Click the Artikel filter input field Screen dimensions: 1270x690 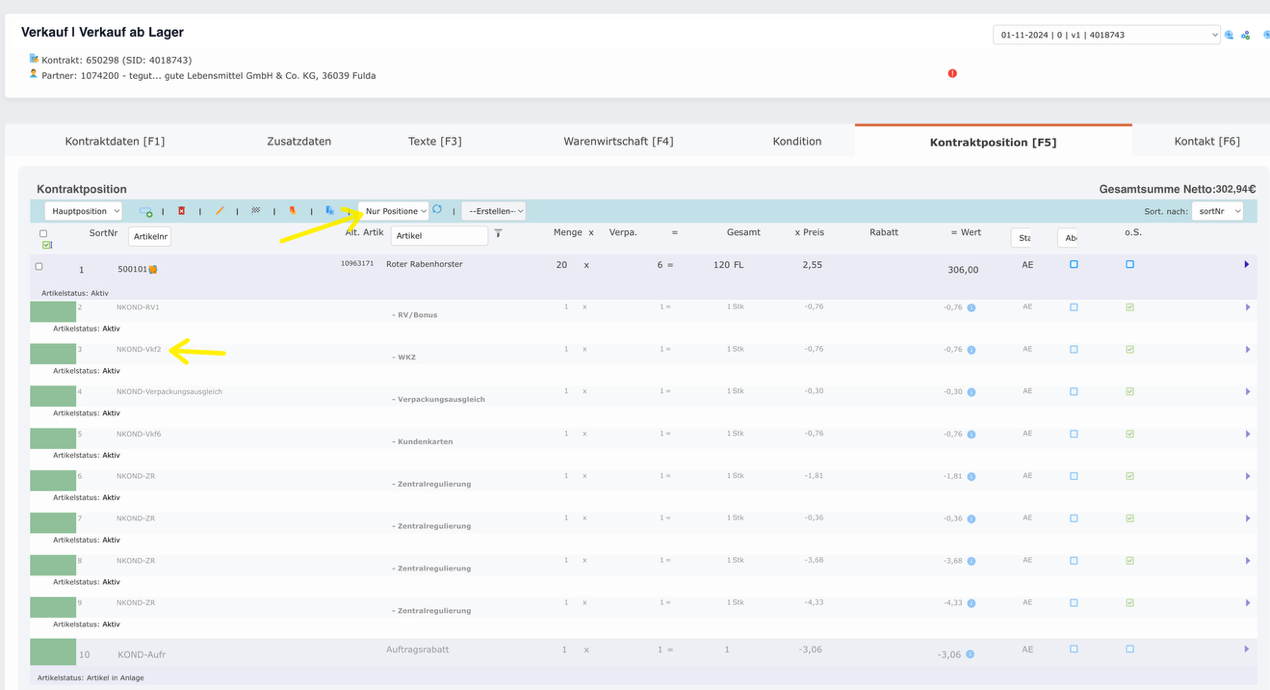pyautogui.click(x=438, y=236)
